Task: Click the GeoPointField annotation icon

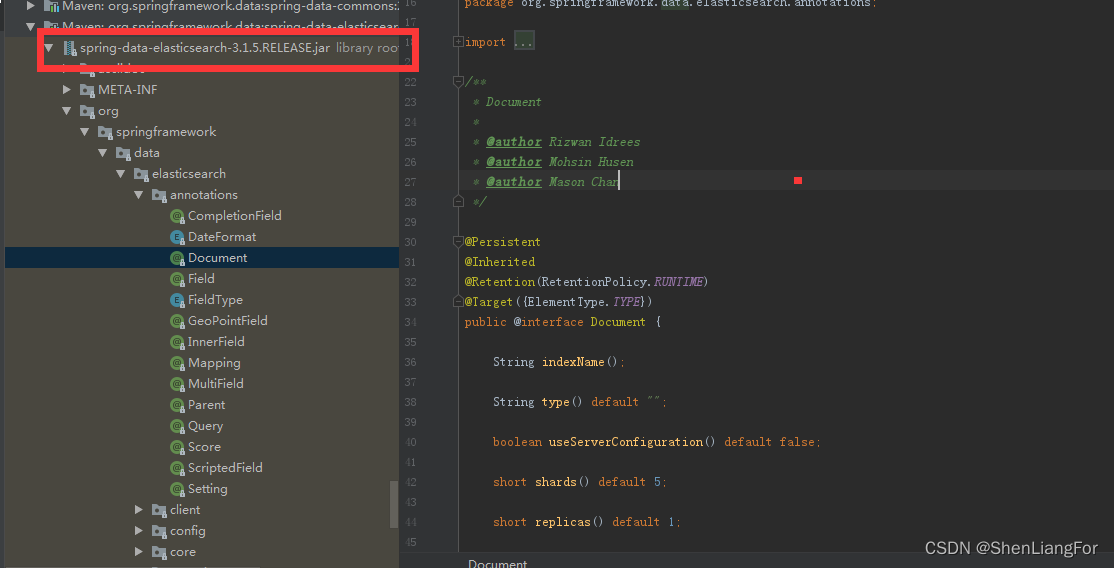Action: click(x=177, y=321)
